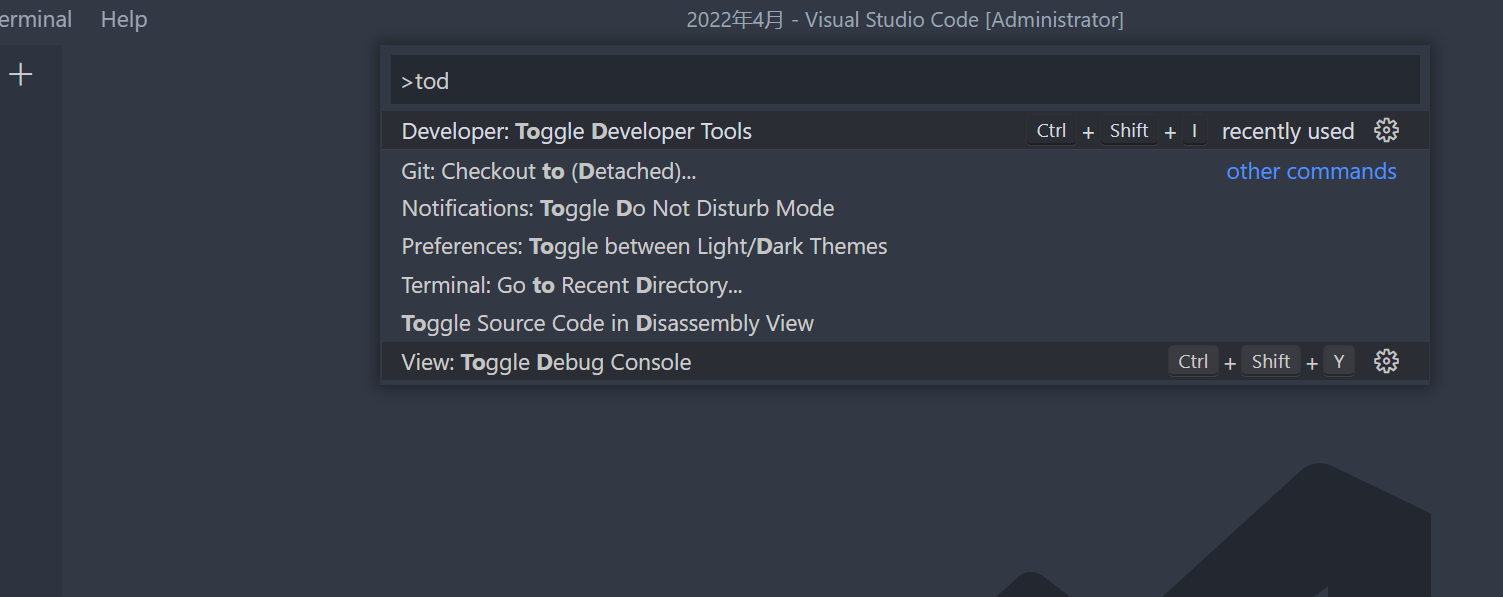Click the gear icon beside Toggle Developer Tools
Image resolution: width=1503 pixels, height=597 pixels.
coord(1386,130)
